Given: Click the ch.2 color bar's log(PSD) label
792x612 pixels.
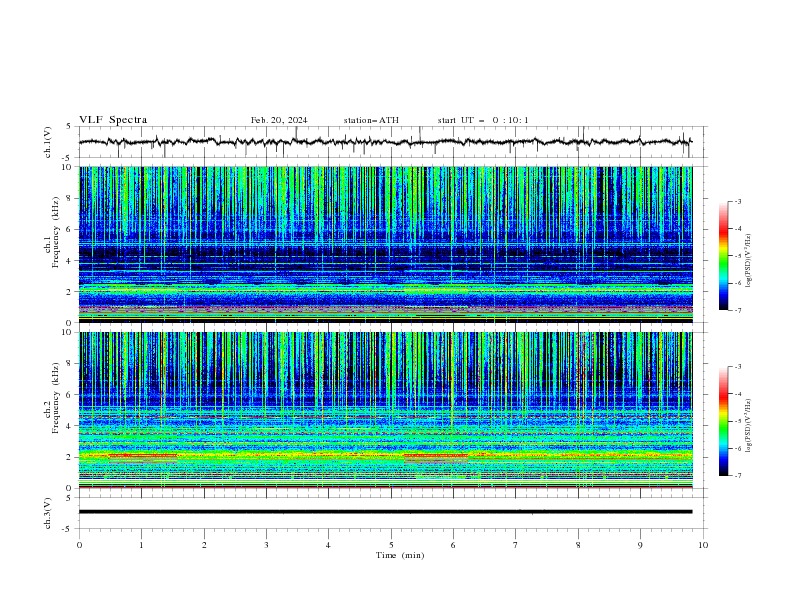Looking at the screenshot, I should [x=748, y=425].
